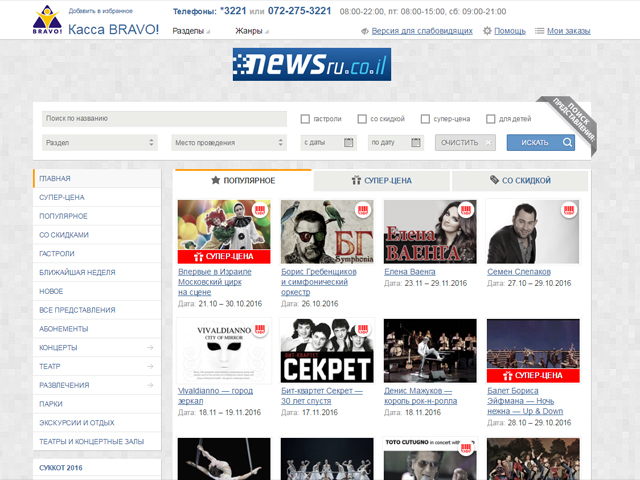
Task: Check the со скидкой filter box
Action: (x=362, y=119)
